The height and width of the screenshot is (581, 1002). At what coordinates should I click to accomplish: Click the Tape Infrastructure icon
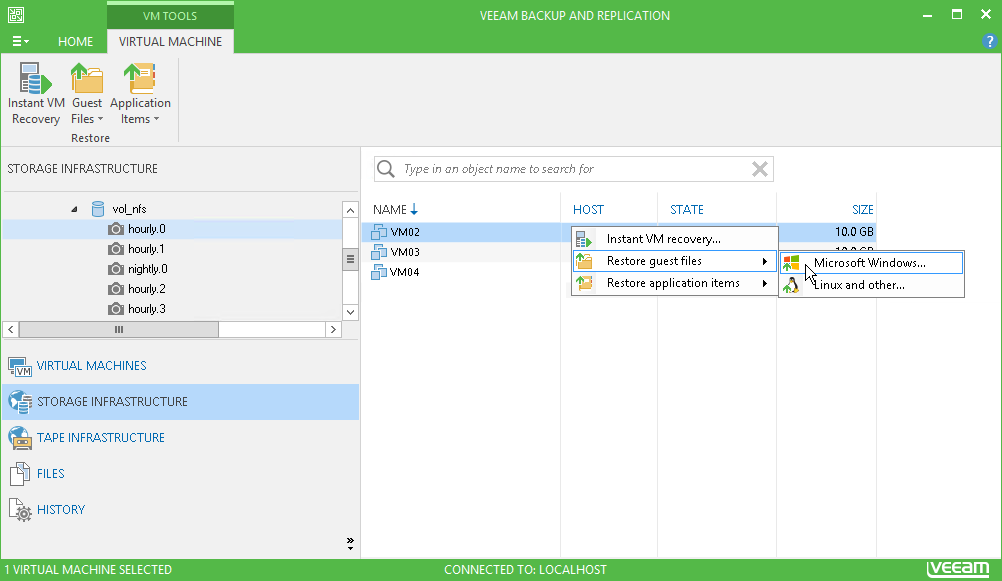coord(20,438)
